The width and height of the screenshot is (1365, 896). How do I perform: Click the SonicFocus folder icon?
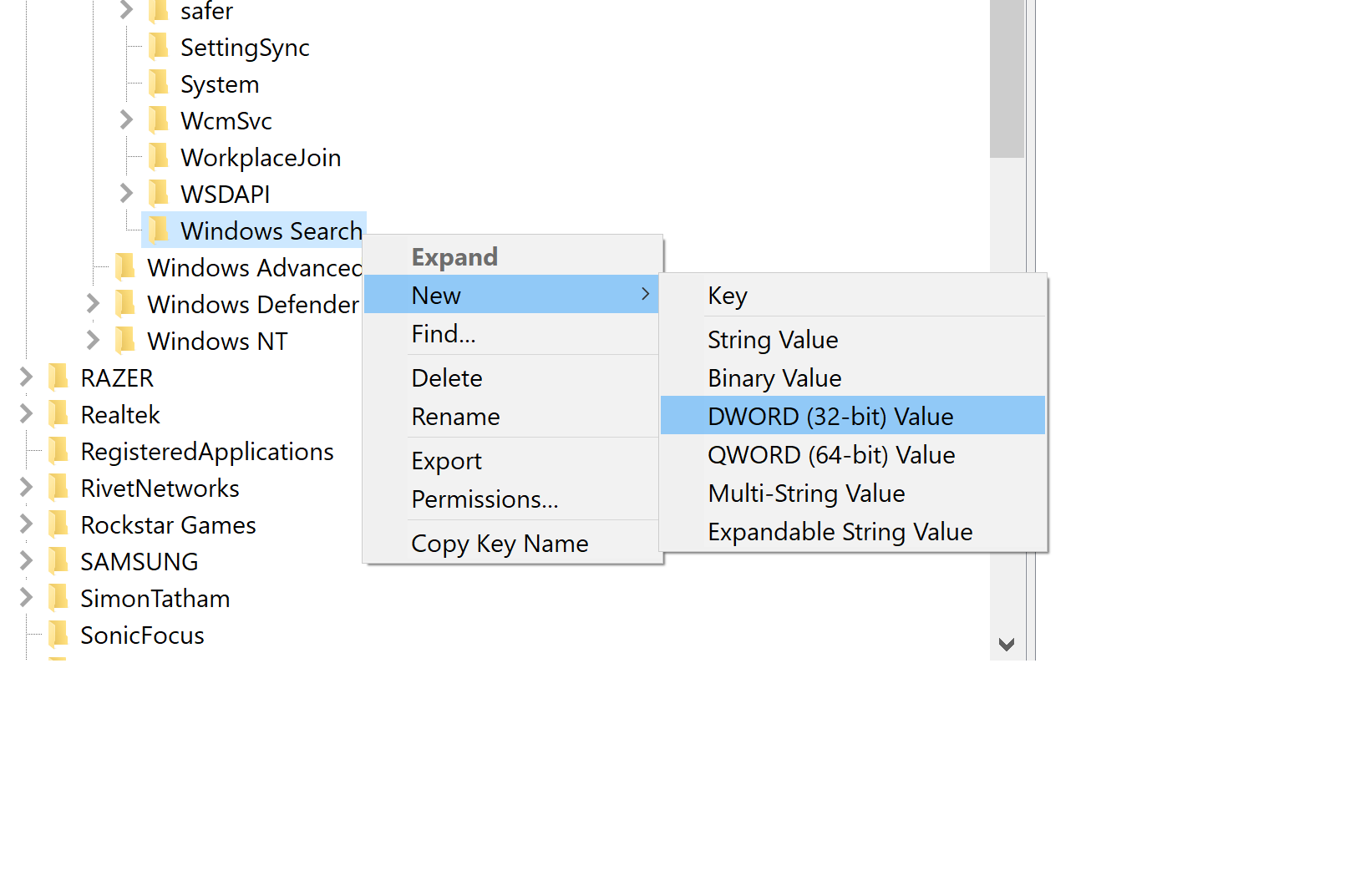[x=58, y=635]
